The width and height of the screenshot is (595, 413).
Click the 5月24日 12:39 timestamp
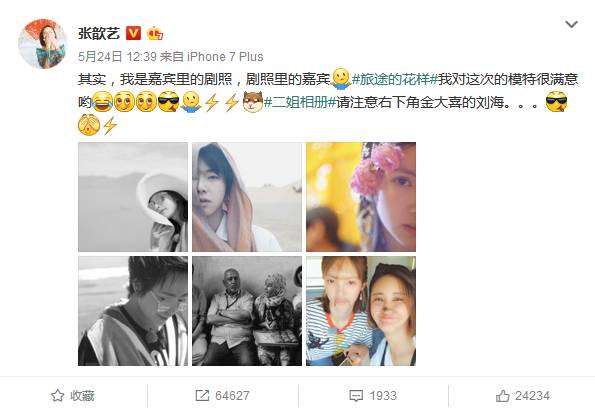pyautogui.click(x=117, y=57)
